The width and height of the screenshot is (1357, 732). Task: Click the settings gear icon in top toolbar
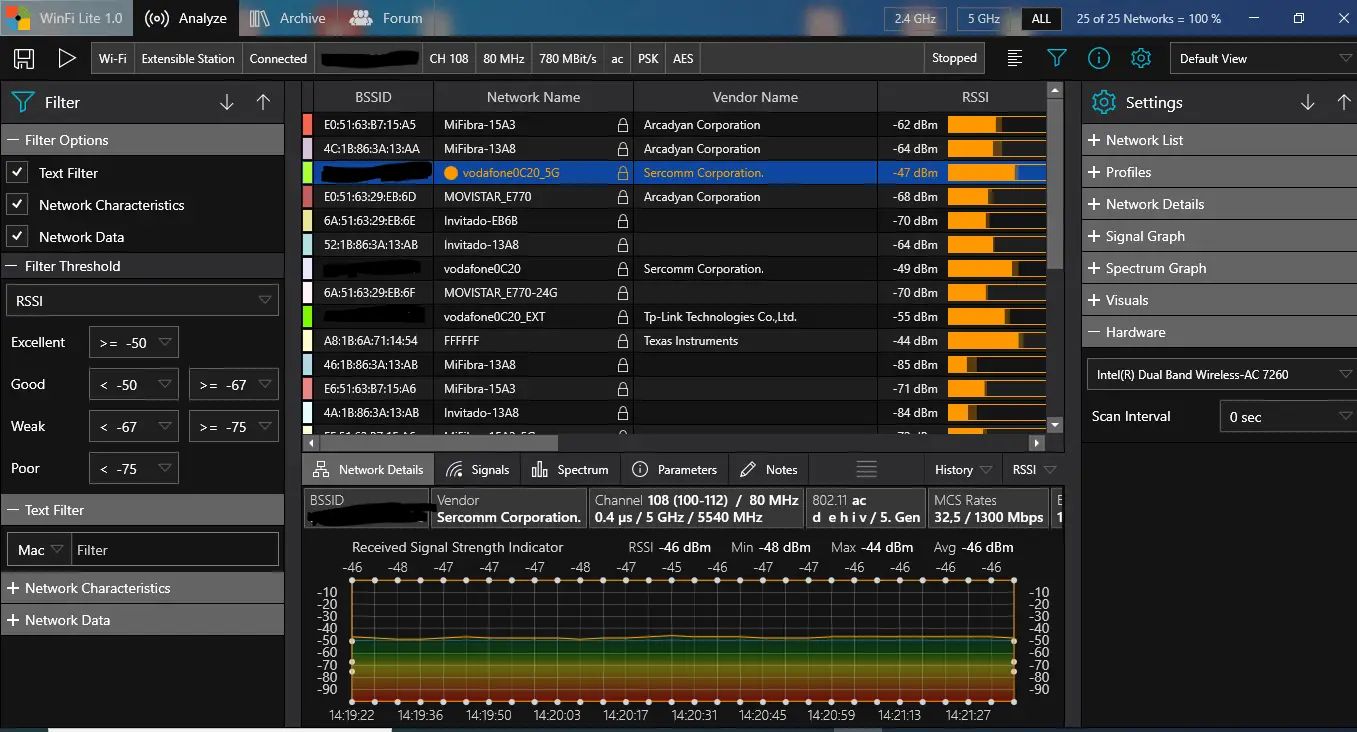click(x=1141, y=58)
